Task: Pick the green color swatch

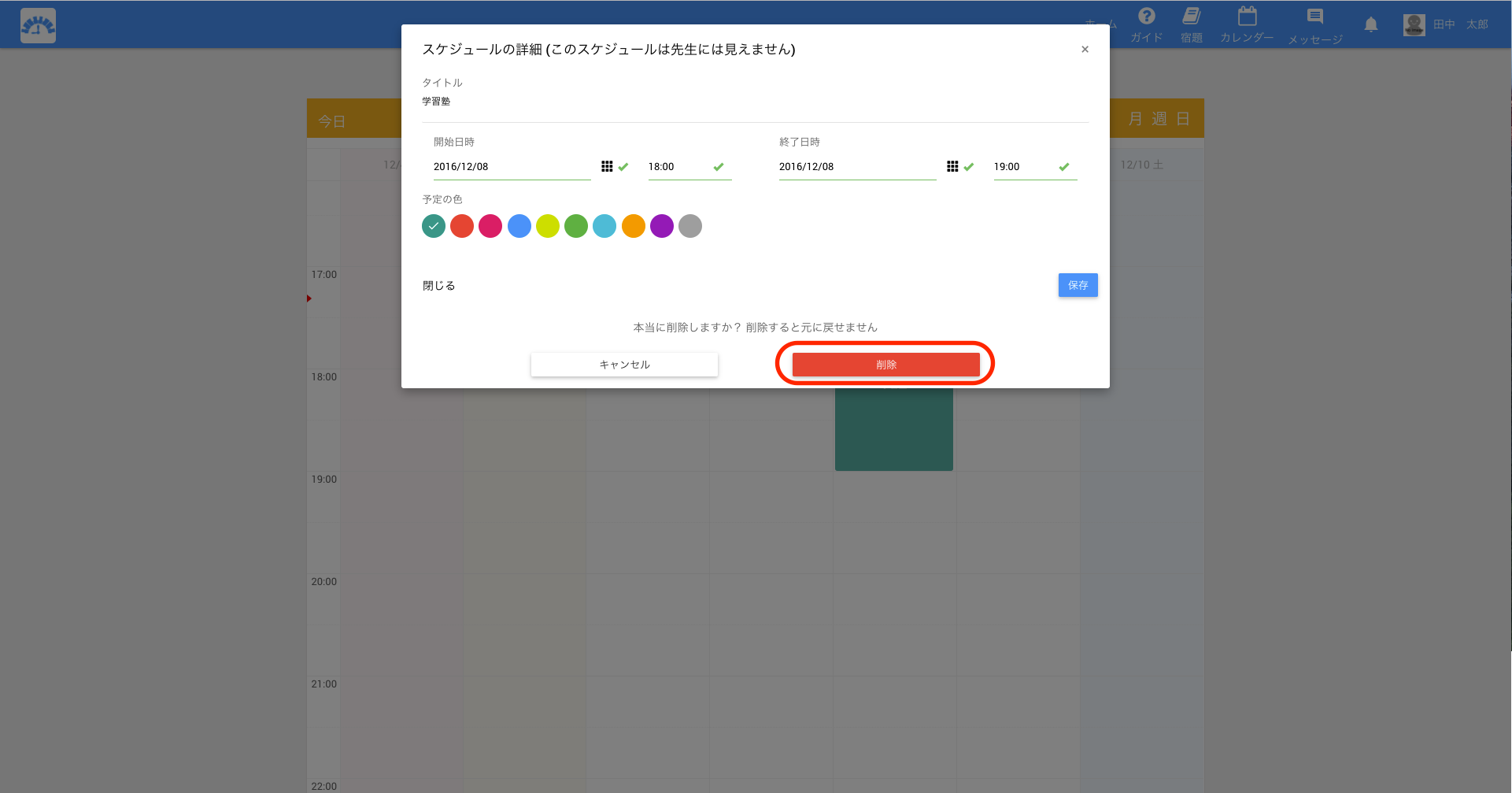Action: pyautogui.click(x=576, y=226)
